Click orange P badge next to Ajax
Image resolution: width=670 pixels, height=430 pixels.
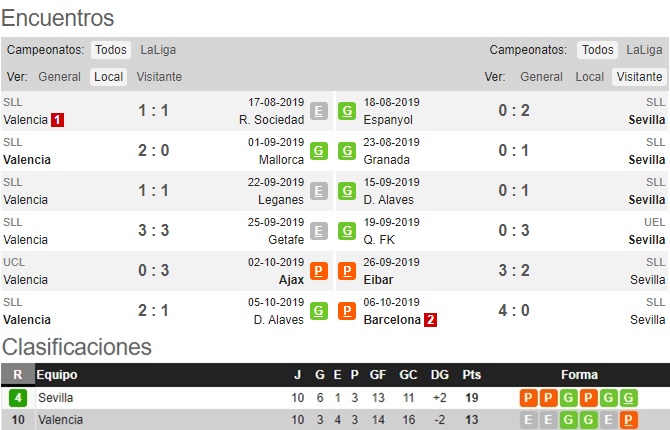pyautogui.click(x=319, y=271)
